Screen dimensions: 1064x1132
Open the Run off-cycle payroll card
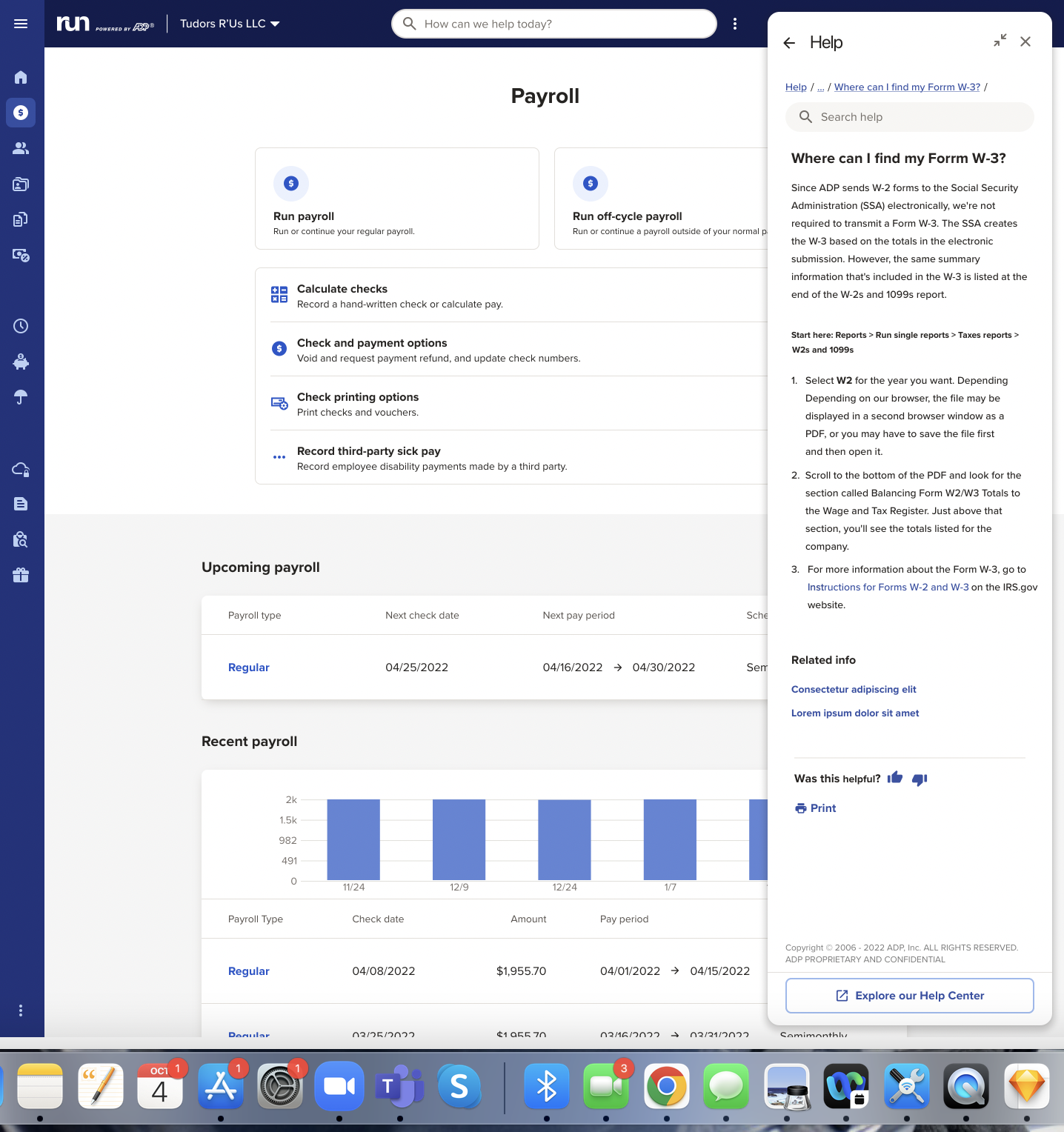click(x=661, y=199)
